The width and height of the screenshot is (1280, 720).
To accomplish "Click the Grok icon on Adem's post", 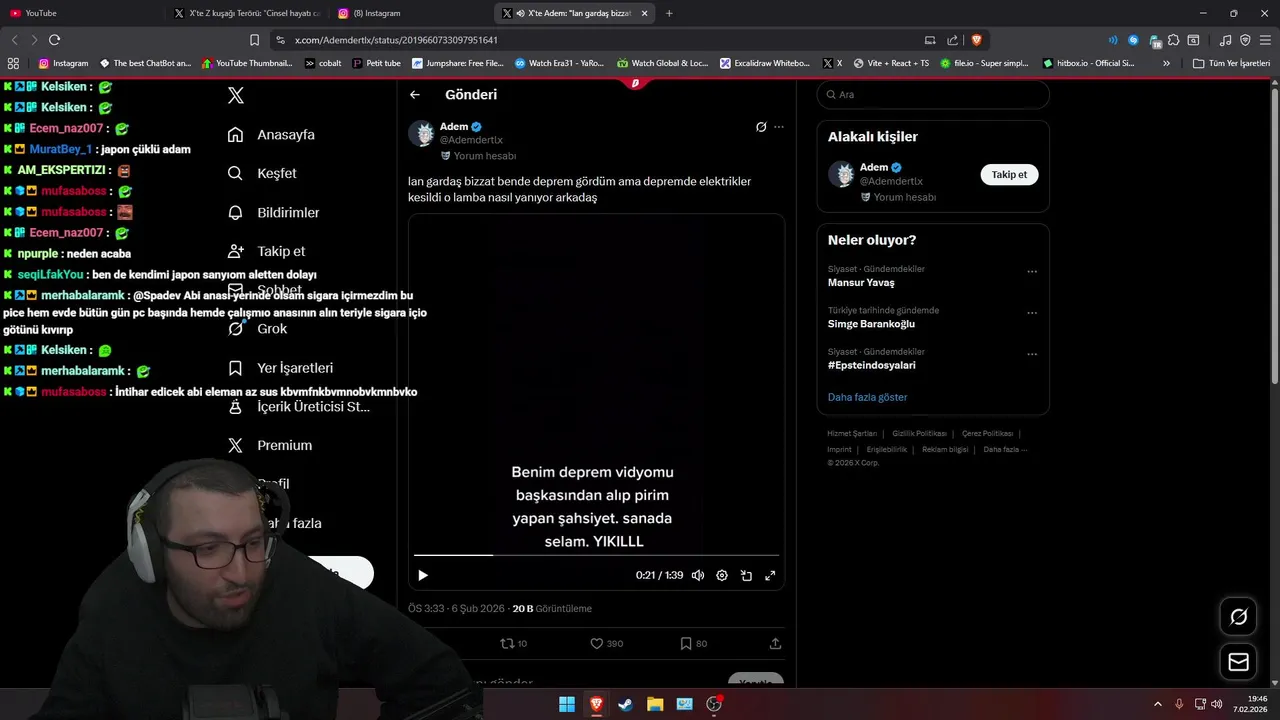I will click(760, 127).
